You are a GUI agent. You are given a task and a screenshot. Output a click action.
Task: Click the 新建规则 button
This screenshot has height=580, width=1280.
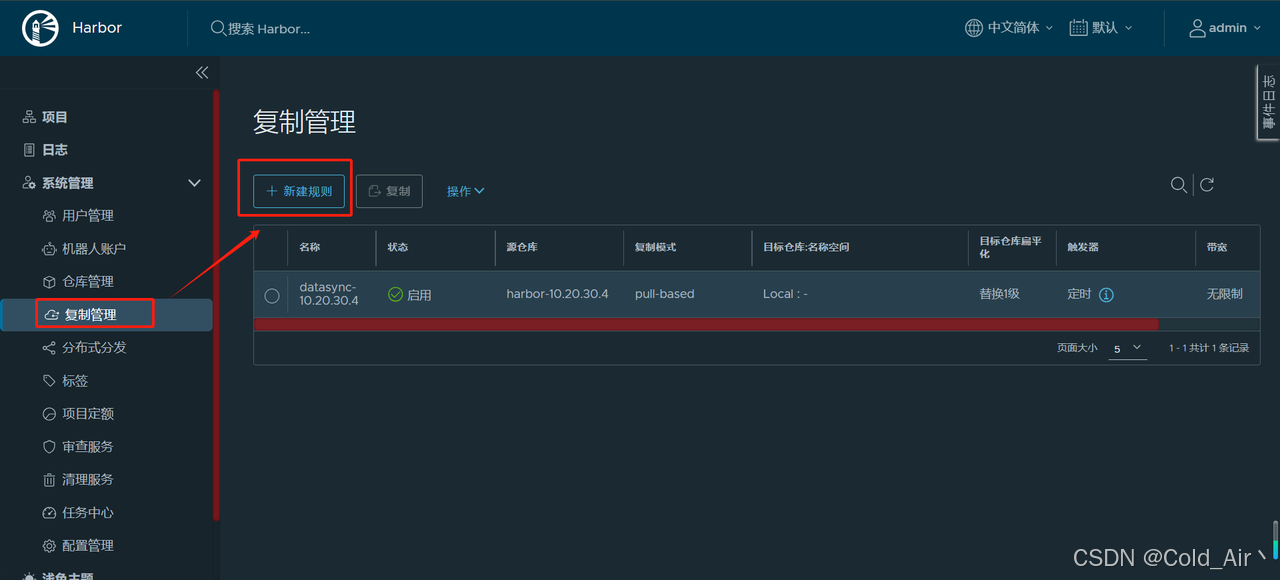pyautogui.click(x=296, y=190)
